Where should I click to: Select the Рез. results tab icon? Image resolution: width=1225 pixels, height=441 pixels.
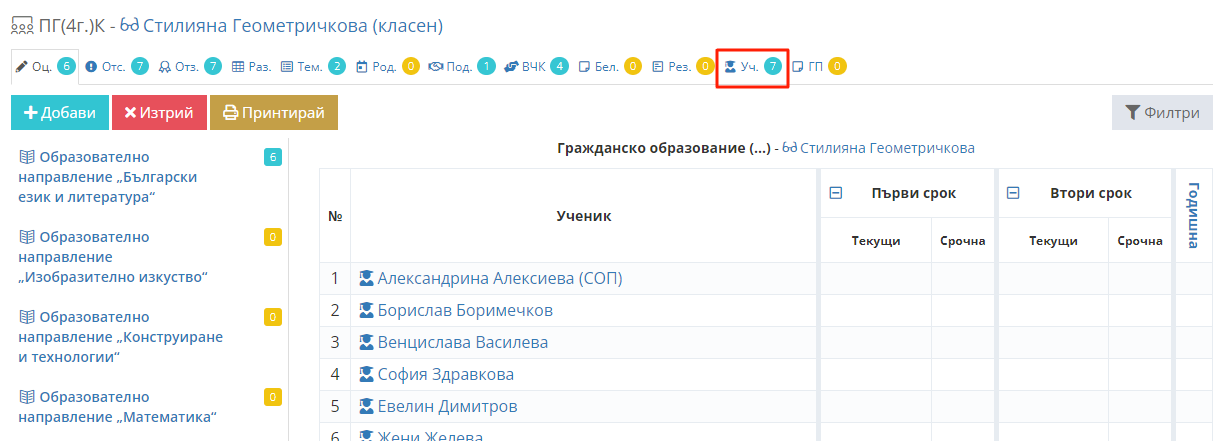click(x=658, y=67)
